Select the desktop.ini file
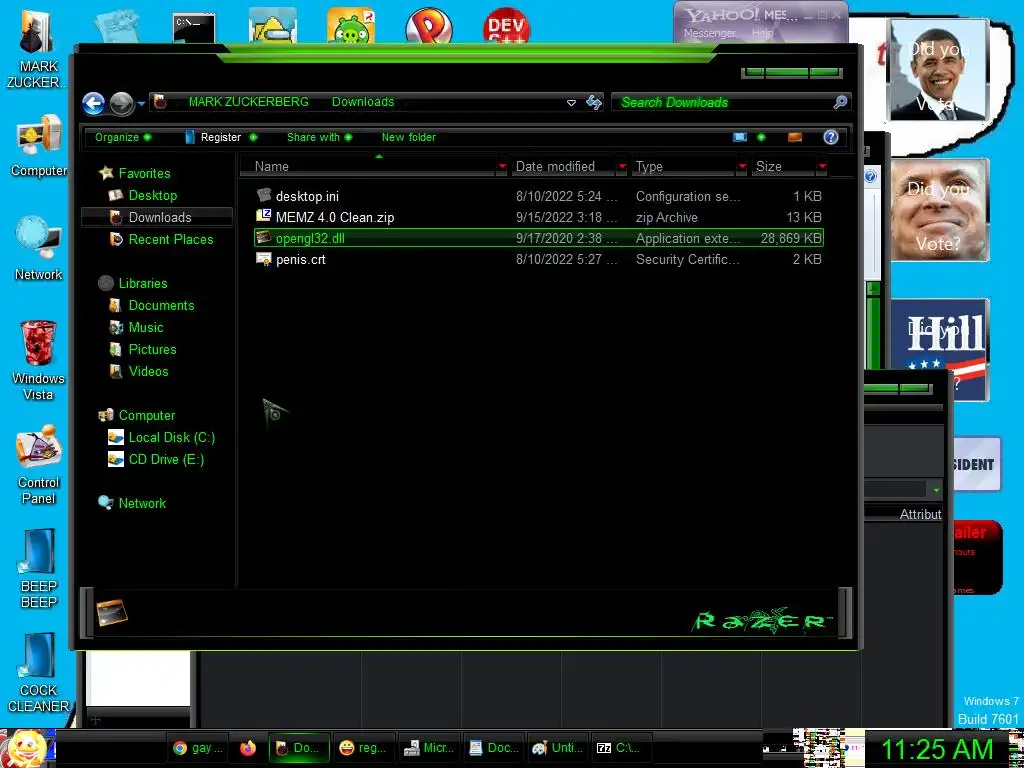 (539, 196)
